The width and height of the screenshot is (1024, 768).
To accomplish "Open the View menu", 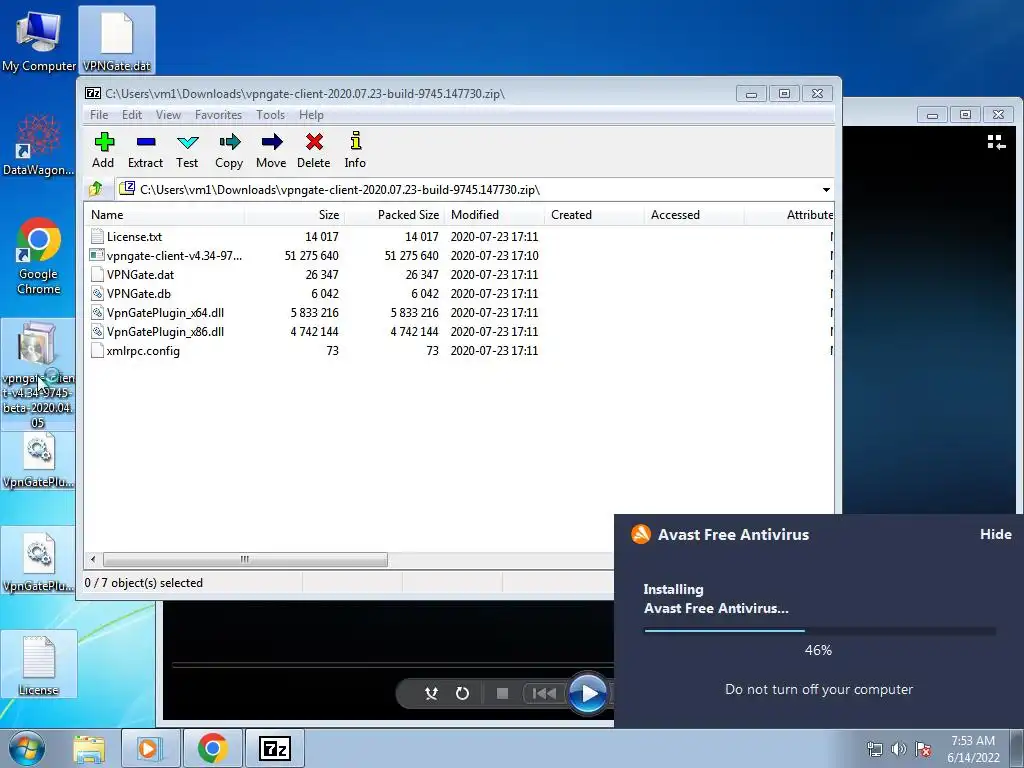I will point(168,115).
